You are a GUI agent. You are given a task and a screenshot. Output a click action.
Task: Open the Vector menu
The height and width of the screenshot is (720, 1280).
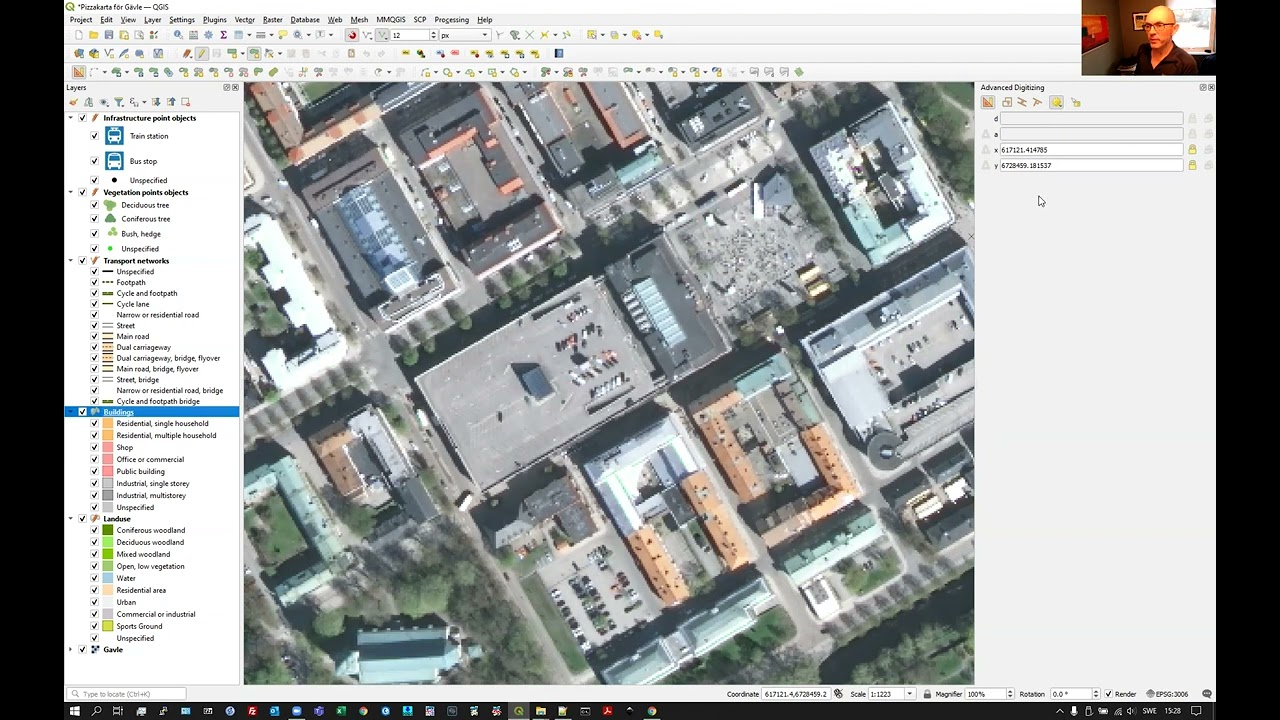244,20
